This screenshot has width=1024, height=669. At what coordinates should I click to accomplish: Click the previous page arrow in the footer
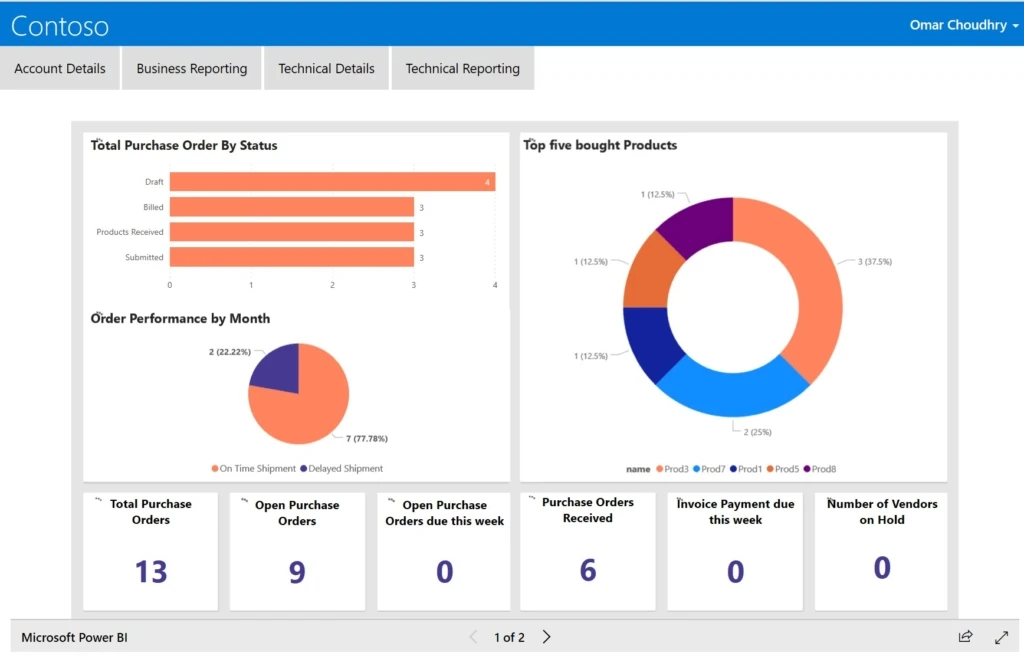point(472,637)
